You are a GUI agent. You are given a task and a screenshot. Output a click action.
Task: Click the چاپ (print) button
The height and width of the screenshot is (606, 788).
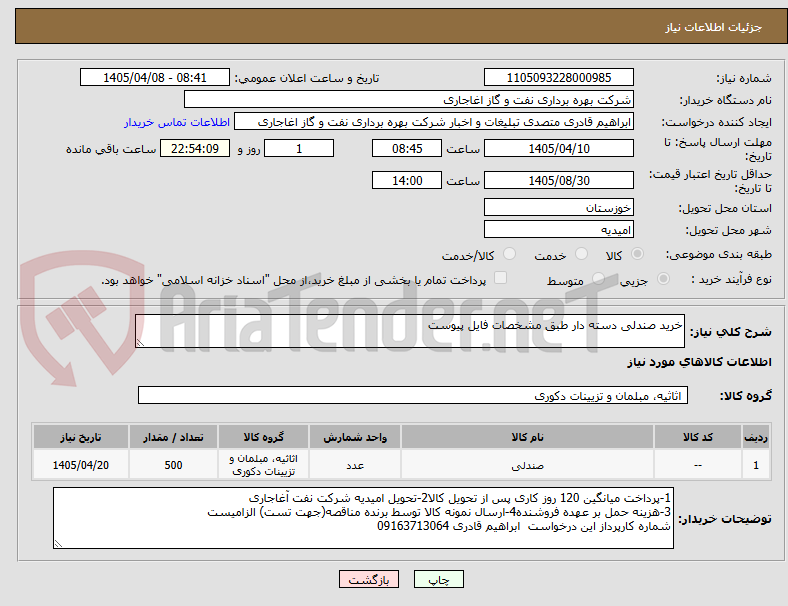coord(438,579)
